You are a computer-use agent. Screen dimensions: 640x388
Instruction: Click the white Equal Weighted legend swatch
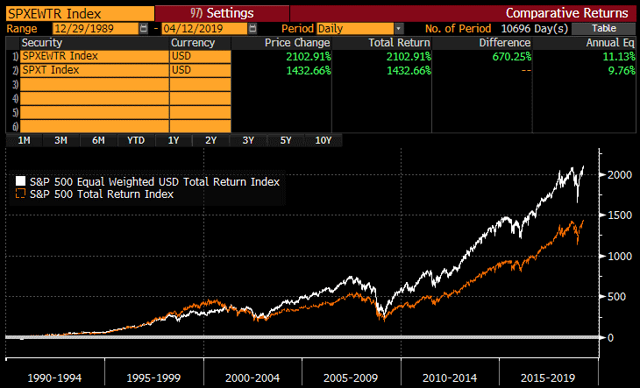[20, 181]
